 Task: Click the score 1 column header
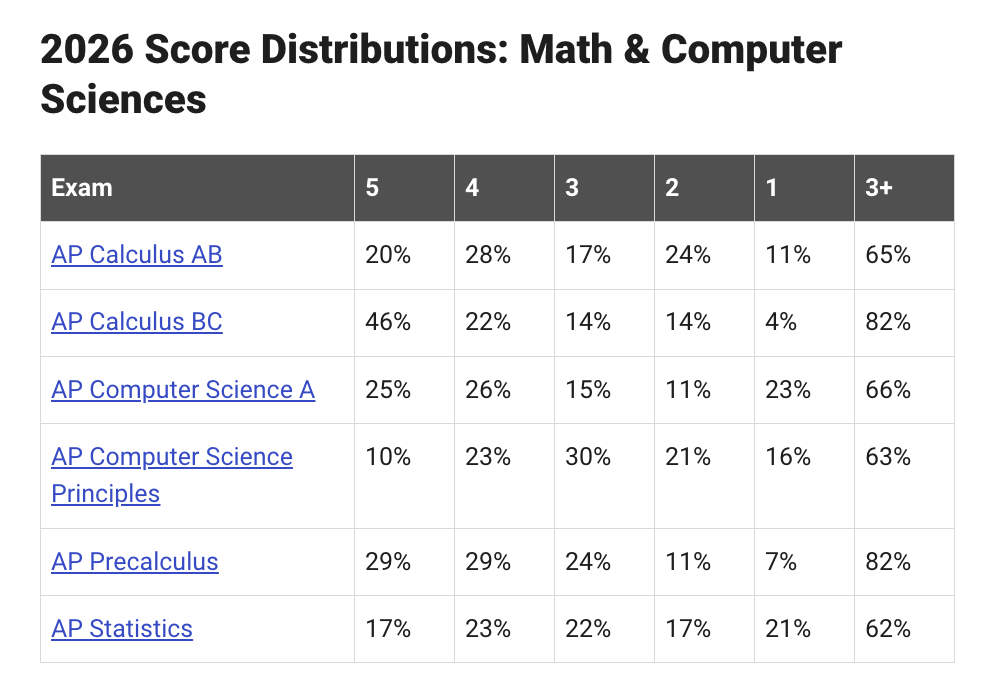[x=804, y=188]
